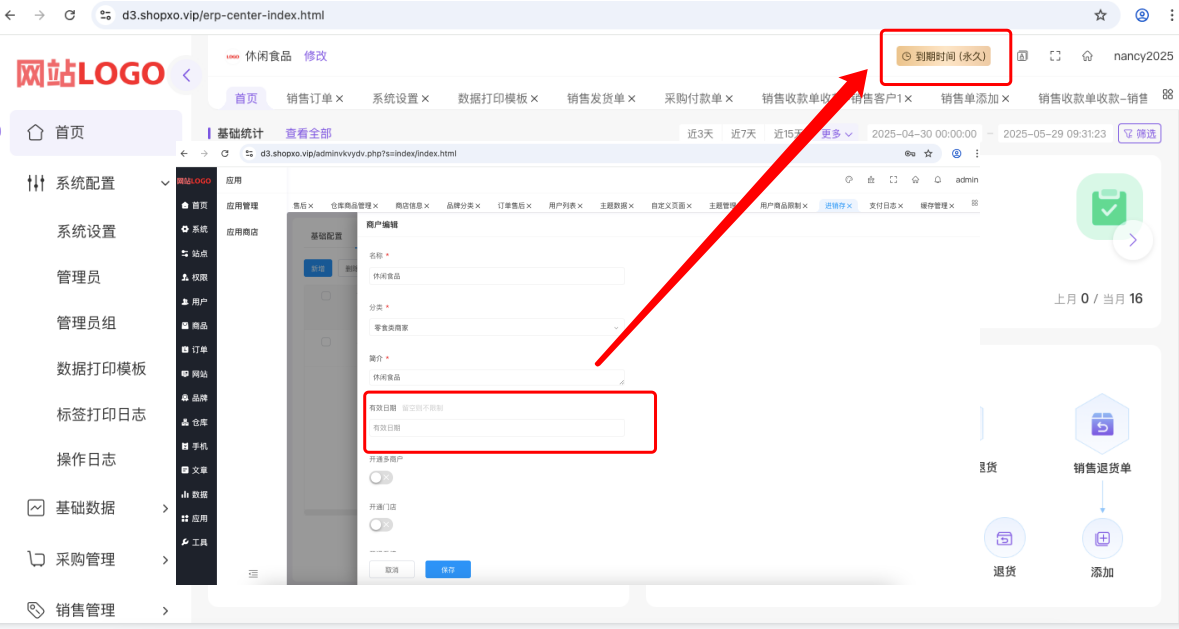This screenshot has width=1179, height=629.
Task: Click 订单 in the inner dark sidebar
Action: pos(195,349)
